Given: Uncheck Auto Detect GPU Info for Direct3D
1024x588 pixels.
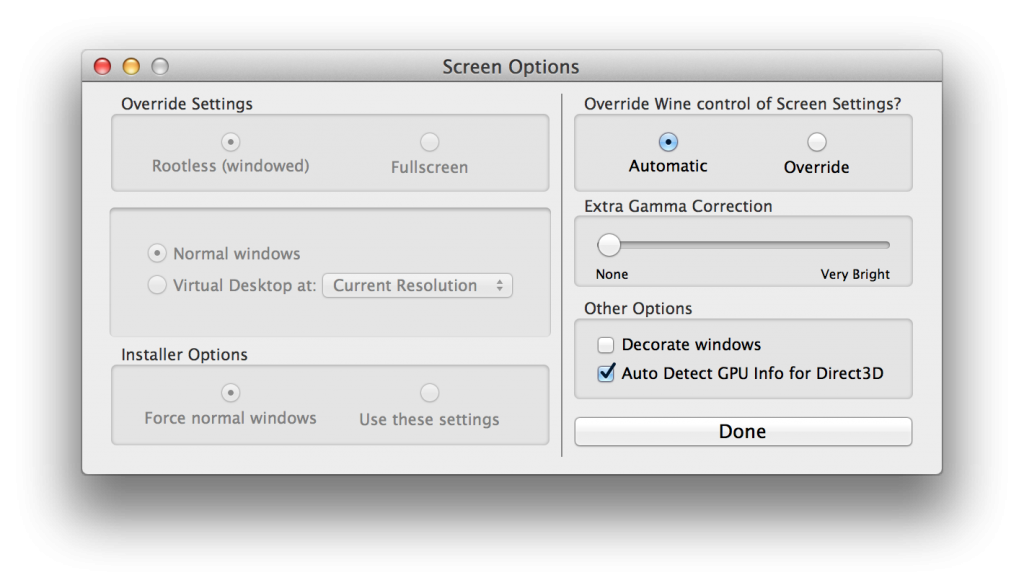Looking at the screenshot, I should pos(606,374).
